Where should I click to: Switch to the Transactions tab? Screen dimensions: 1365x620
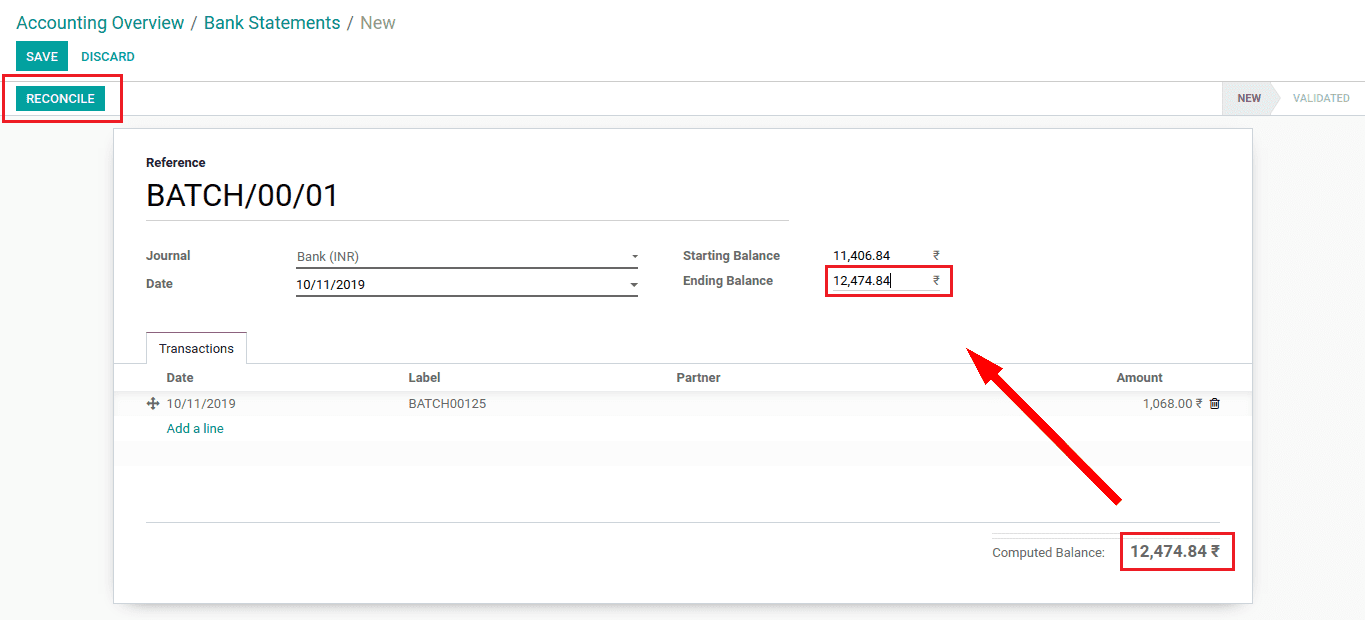[196, 348]
